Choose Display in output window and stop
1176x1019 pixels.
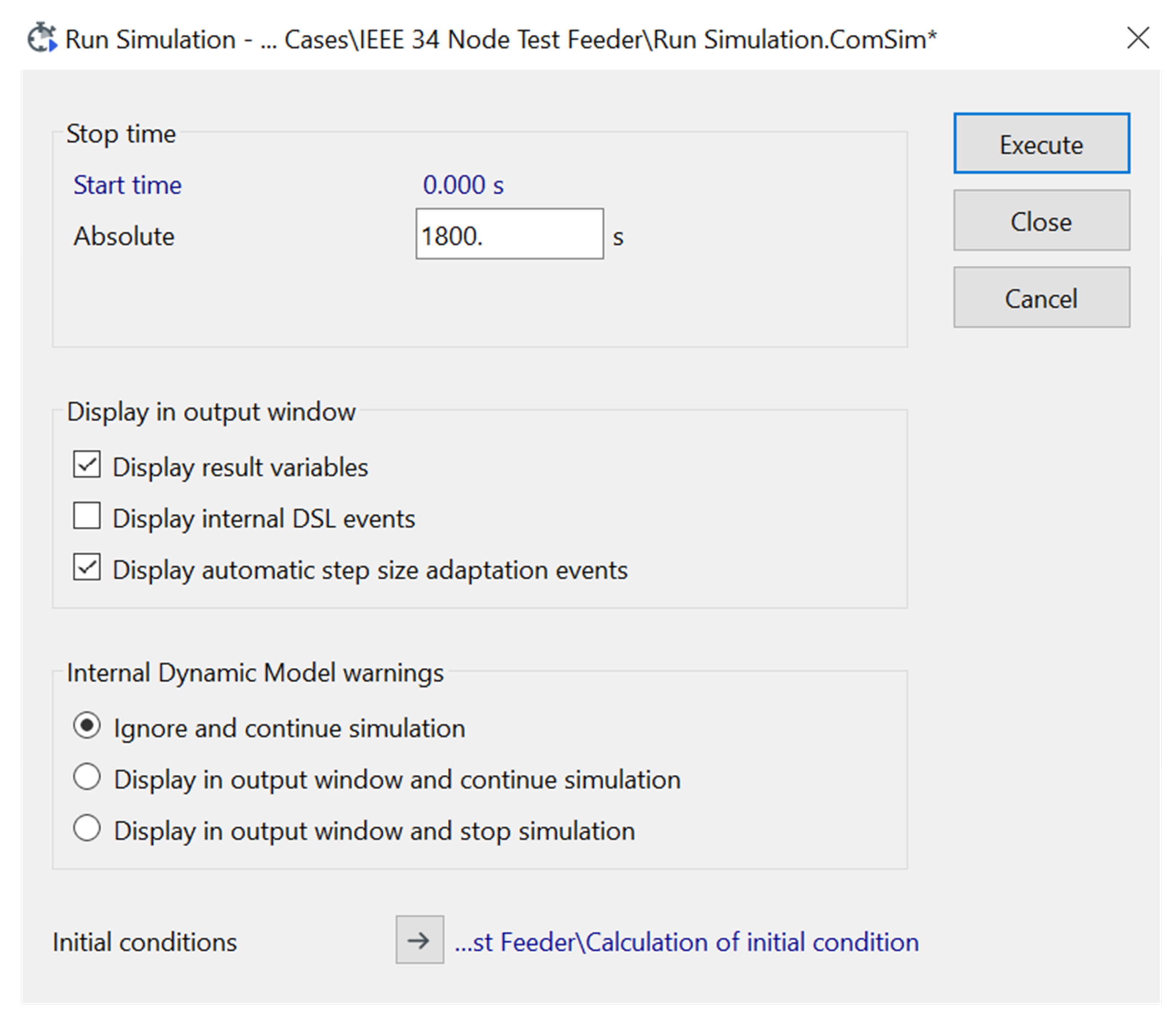tap(87, 829)
